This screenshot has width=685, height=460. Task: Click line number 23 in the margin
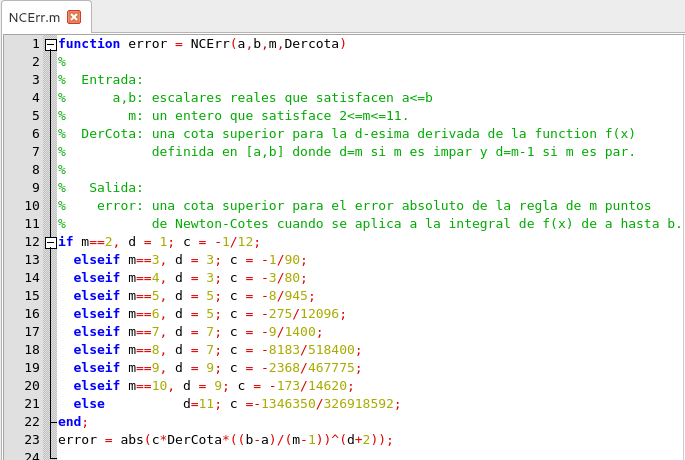point(32,439)
